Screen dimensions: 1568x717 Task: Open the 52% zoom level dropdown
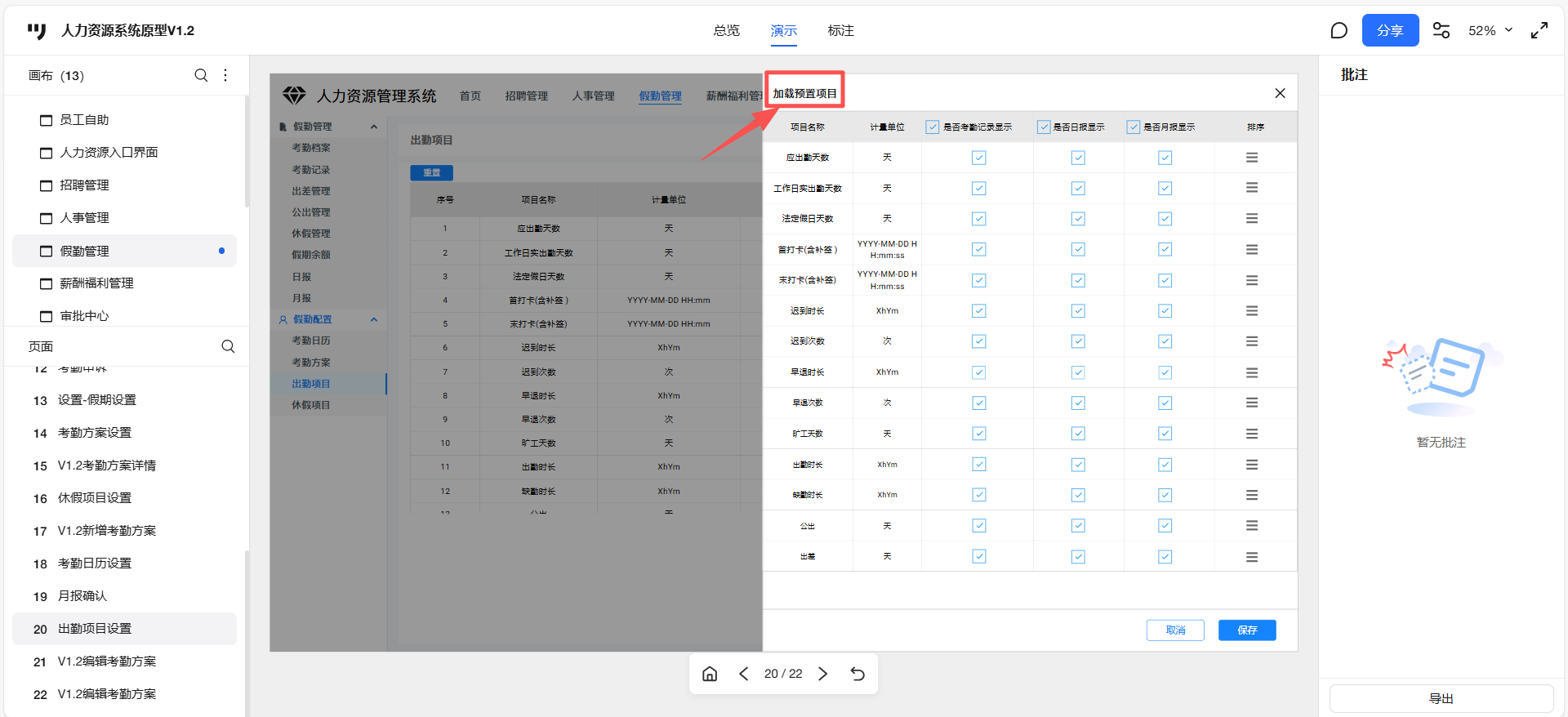[1490, 30]
